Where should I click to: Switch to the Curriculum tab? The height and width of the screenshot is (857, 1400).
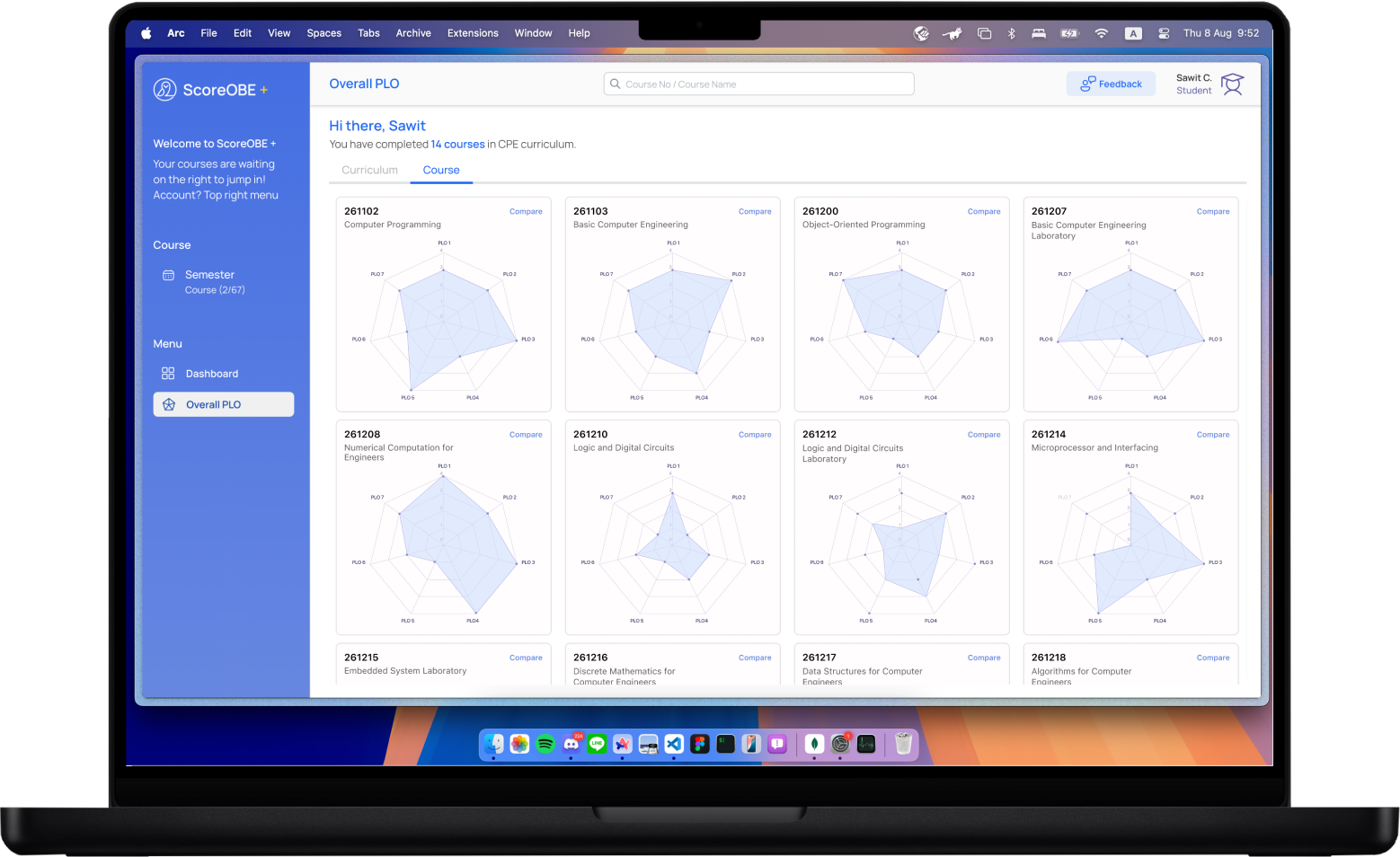pyautogui.click(x=369, y=170)
